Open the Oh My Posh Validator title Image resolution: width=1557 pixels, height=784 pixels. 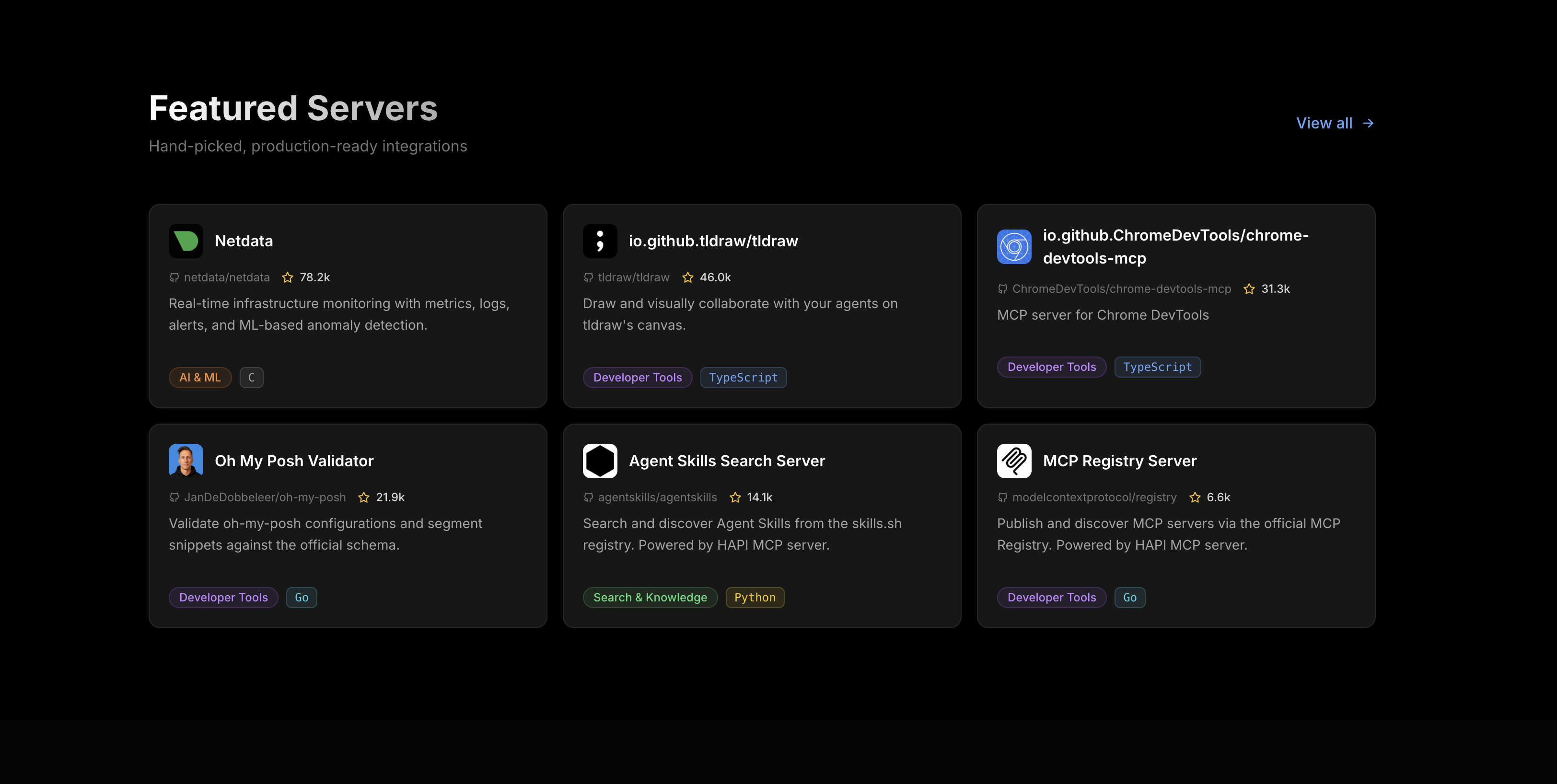pyautogui.click(x=294, y=461)
